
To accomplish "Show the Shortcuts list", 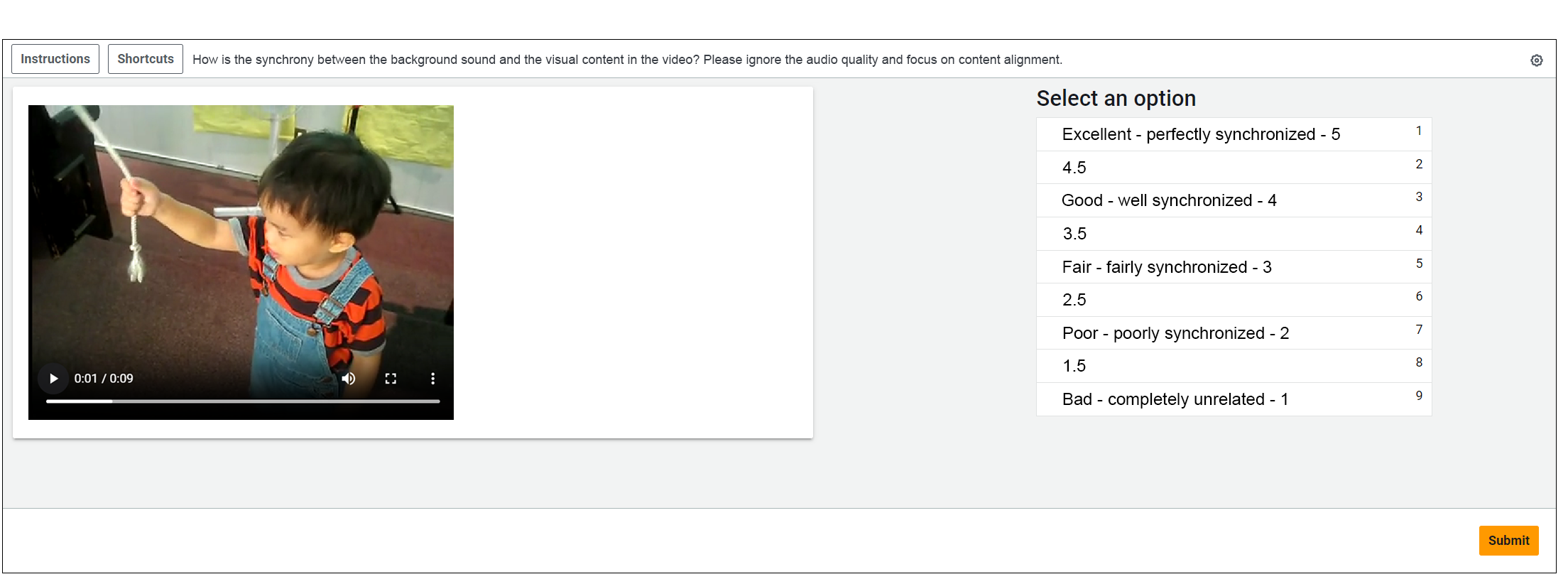I will click(146, 59).
